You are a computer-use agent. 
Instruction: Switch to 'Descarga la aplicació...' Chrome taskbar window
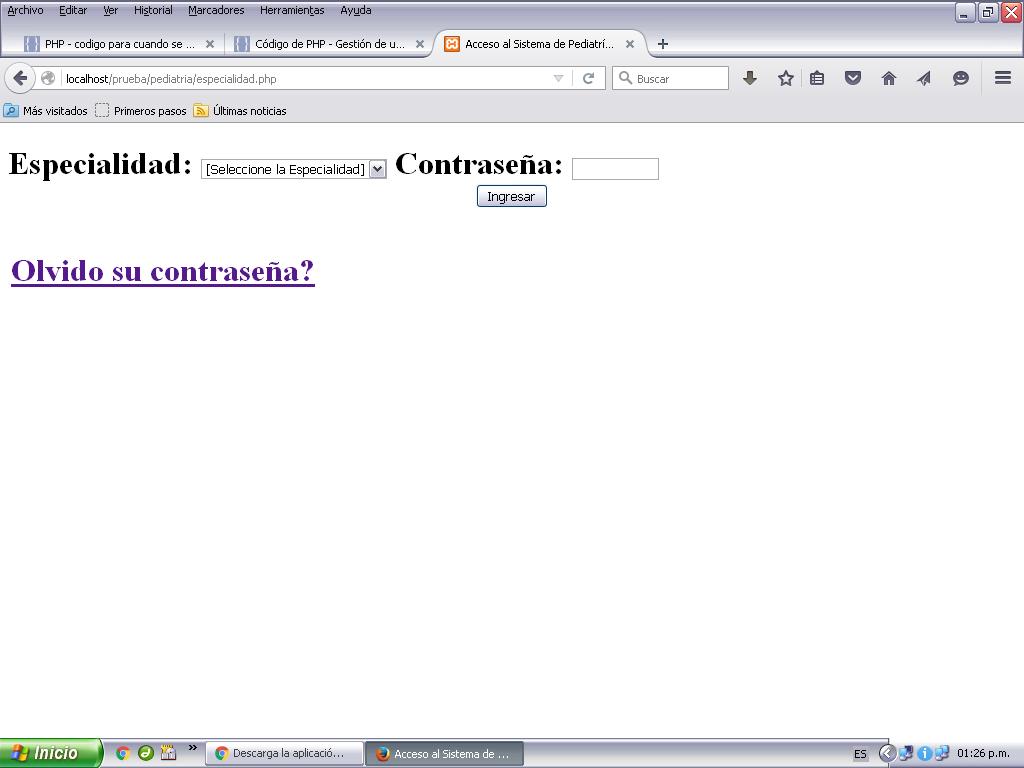[x=285, y=753]
